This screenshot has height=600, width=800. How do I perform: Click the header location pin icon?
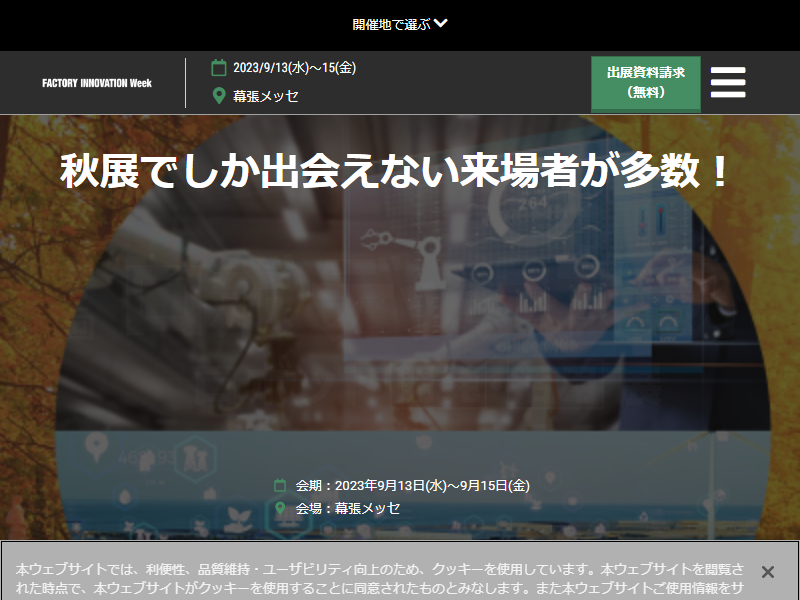(219, 95)
